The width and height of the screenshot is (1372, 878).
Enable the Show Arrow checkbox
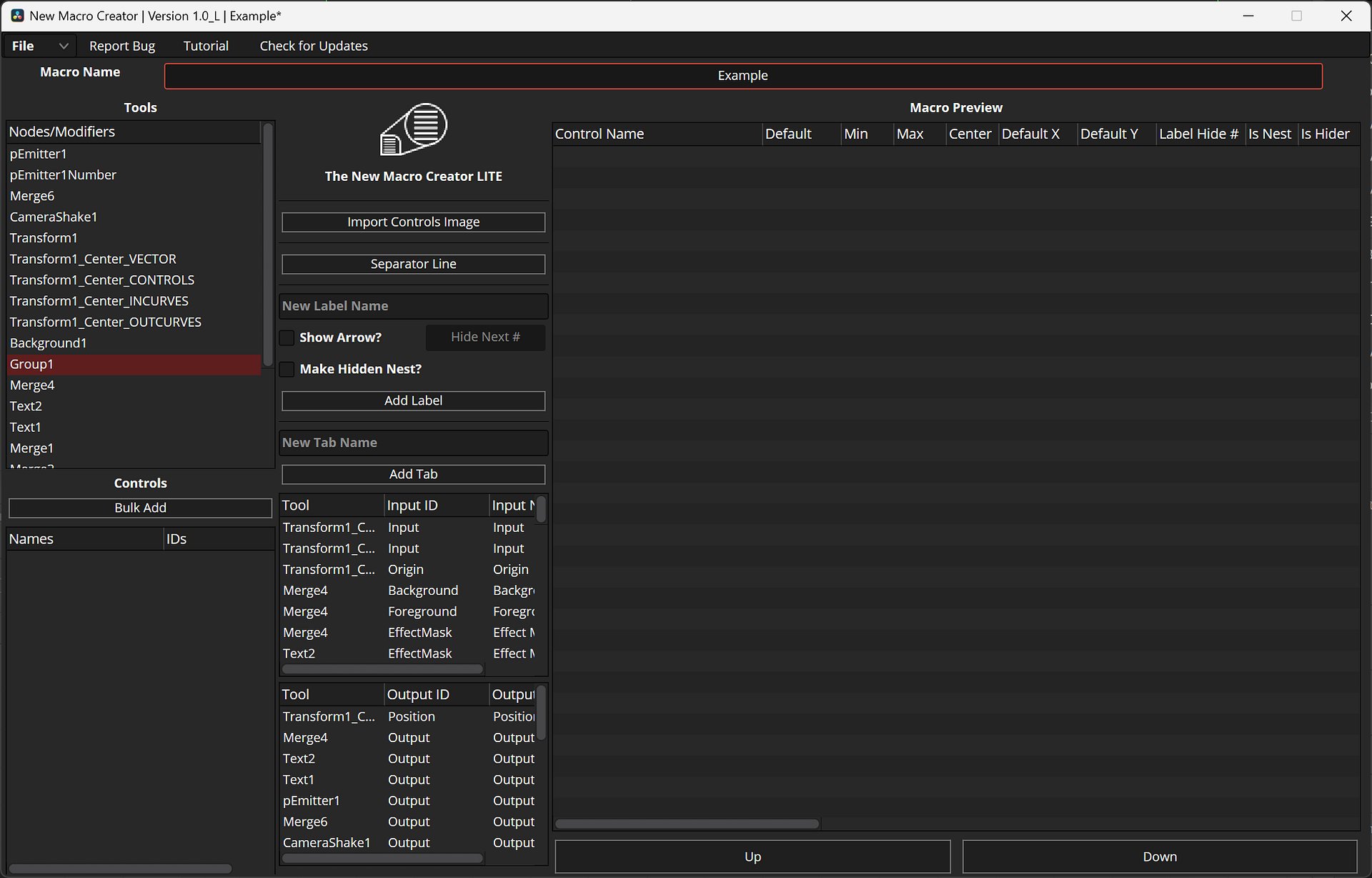click(287, 337)
